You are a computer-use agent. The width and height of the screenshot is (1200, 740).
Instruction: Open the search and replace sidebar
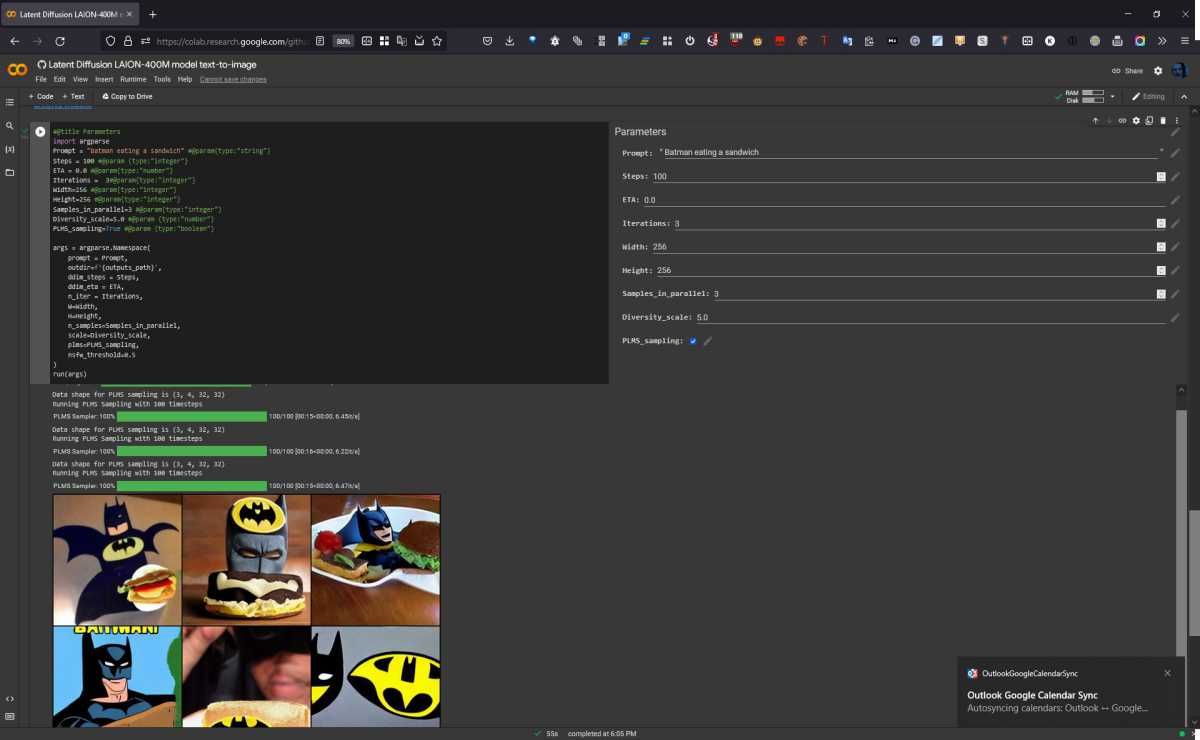[x=10, y=126]
